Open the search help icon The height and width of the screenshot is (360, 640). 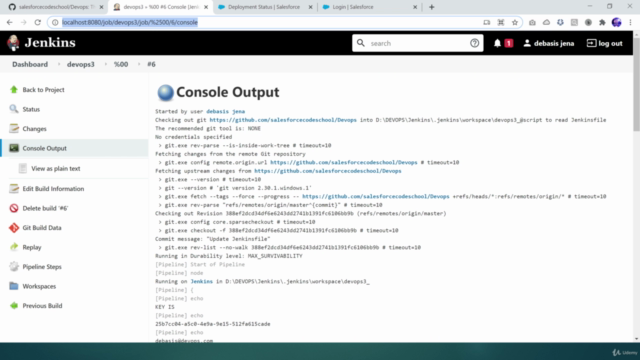coord(474,43)
